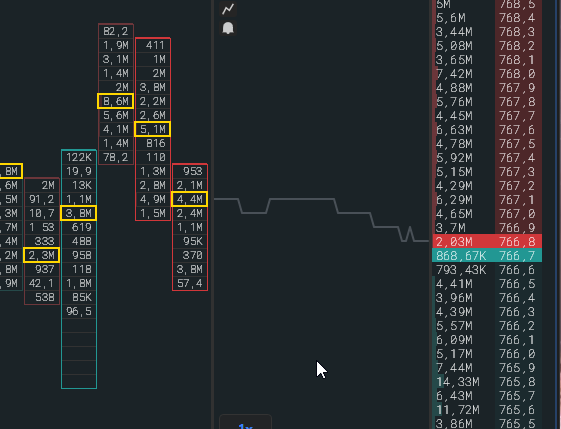Select the 11,72M bid volume
Image resolution: width=561 pixels, height=429 pixels.
pyautogui.click(x=458, y=410)
